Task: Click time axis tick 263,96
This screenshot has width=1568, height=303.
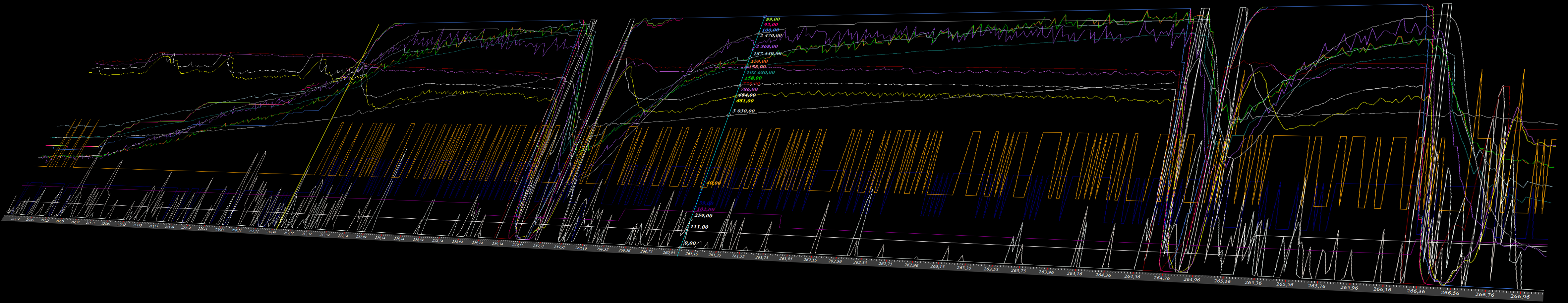Action: tap(1046, 272)
